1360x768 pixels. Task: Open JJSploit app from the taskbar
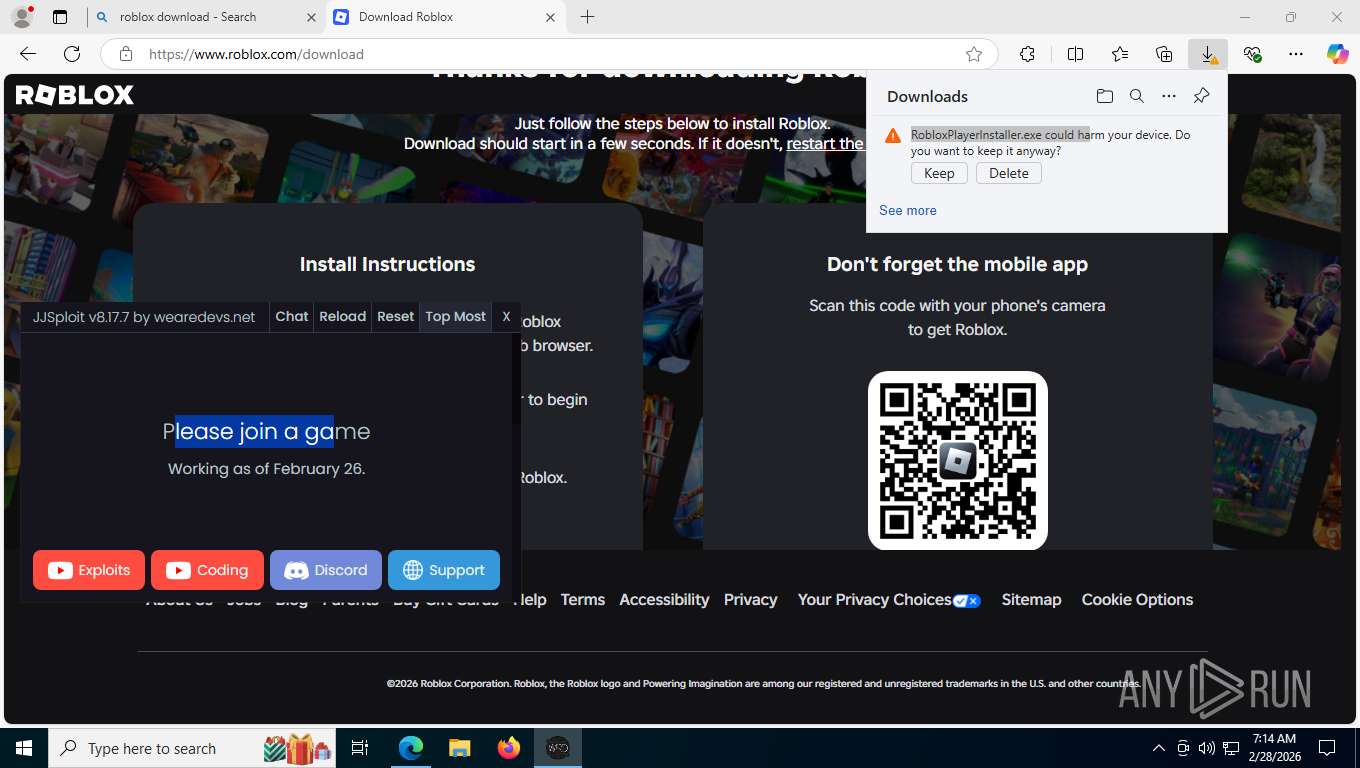557,748
